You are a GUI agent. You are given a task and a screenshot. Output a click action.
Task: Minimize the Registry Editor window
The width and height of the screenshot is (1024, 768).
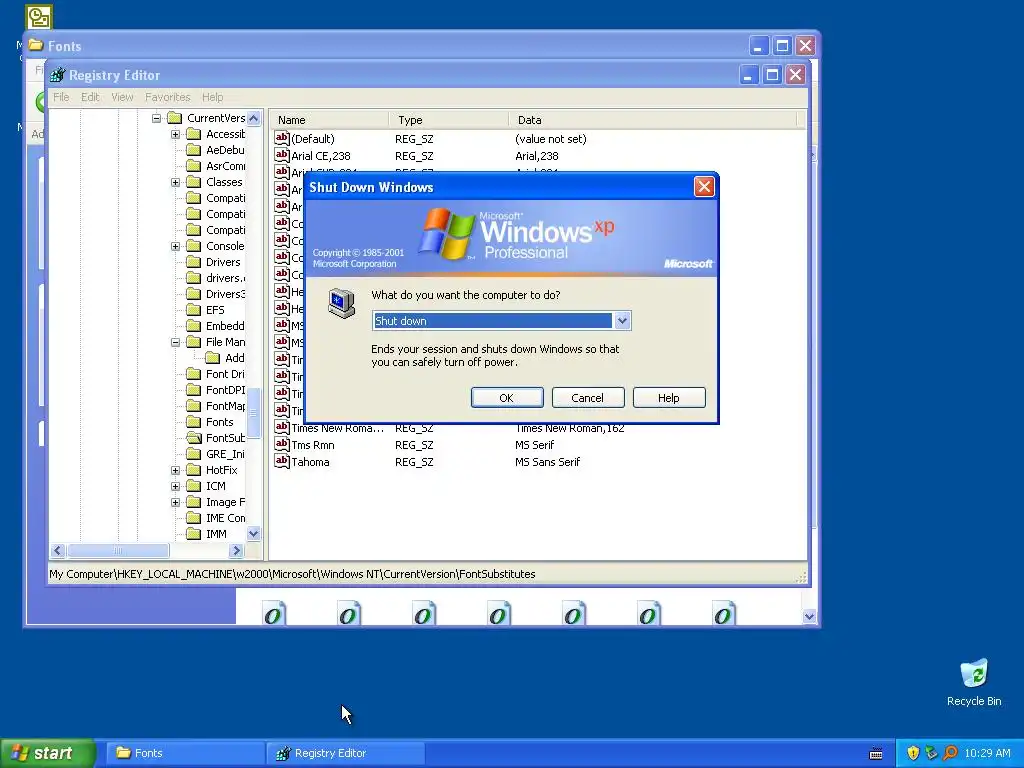pos(748,75)
